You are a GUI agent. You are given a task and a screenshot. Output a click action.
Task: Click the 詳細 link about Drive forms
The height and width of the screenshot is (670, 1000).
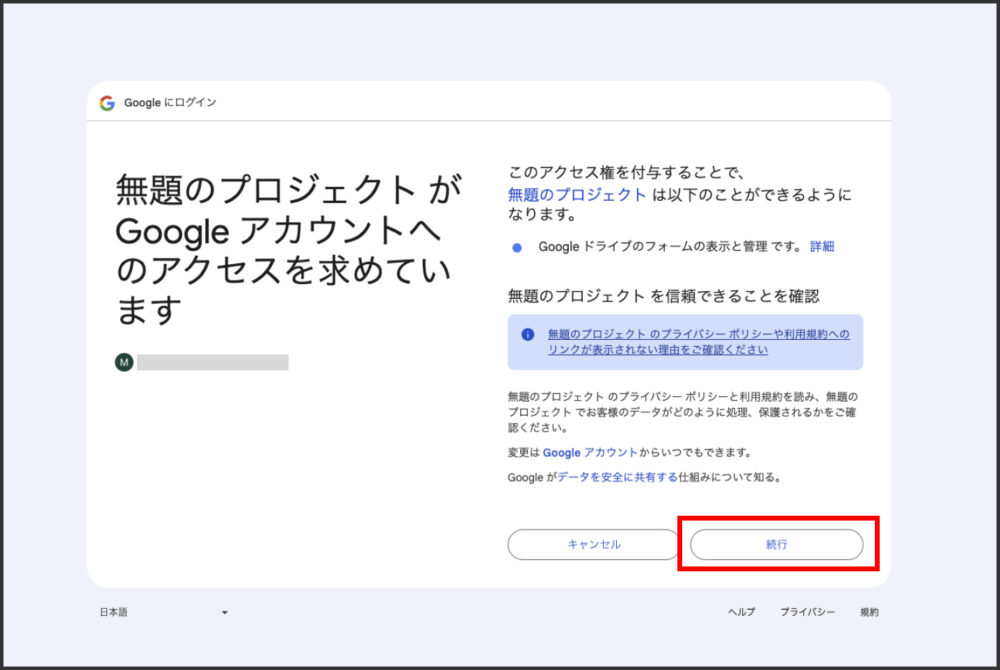pyautogui.click(x=824, y=245)
